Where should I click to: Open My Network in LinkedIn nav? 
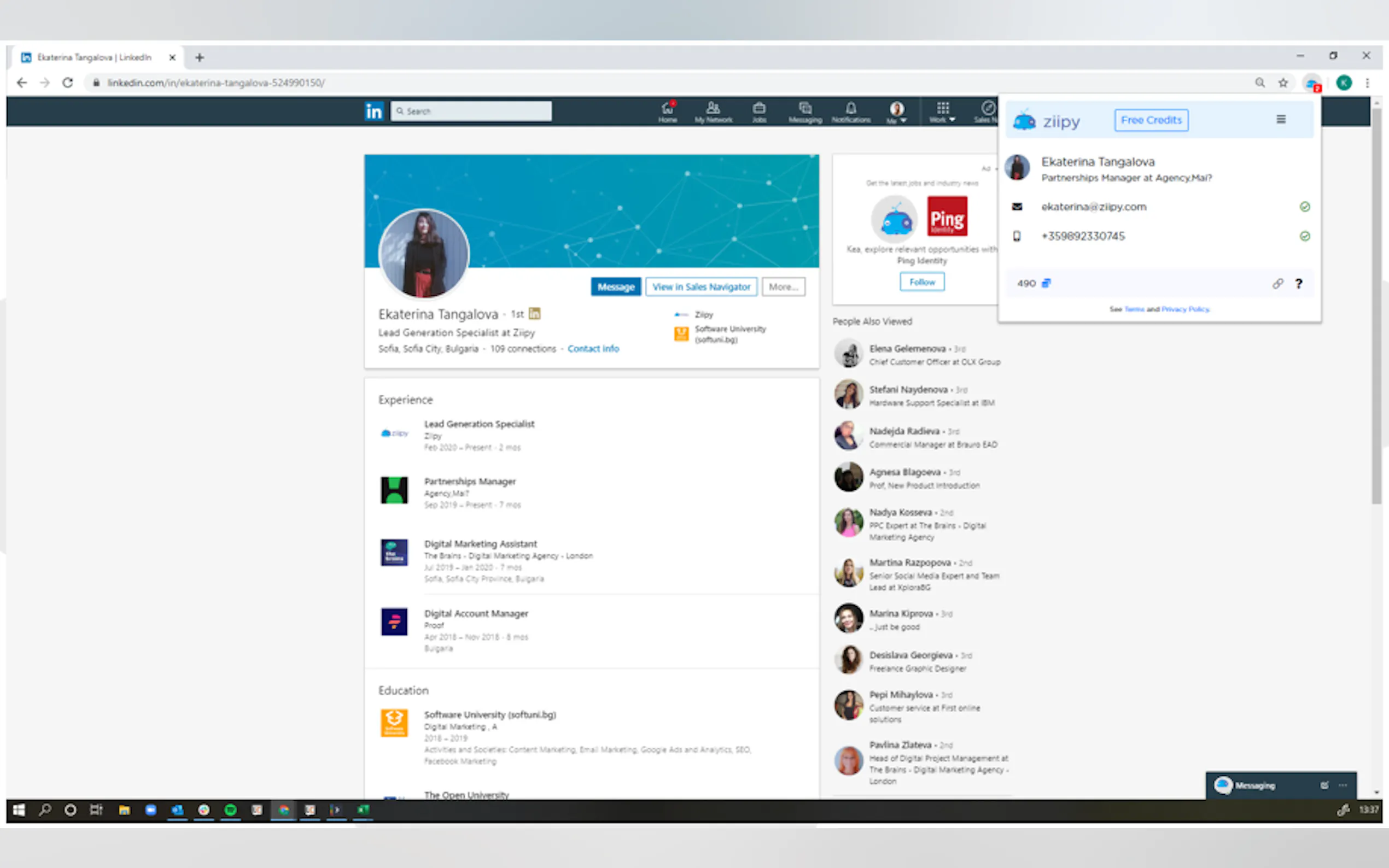pyautogui.click(x=713, y=112)
